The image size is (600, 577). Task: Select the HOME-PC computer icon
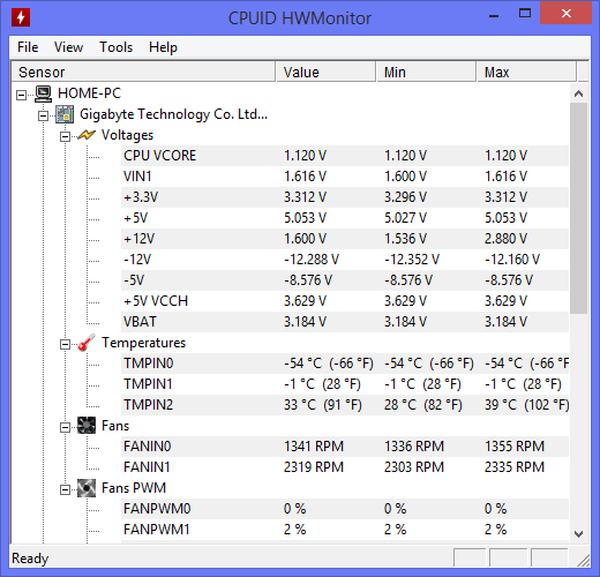(x=43, y=94)
